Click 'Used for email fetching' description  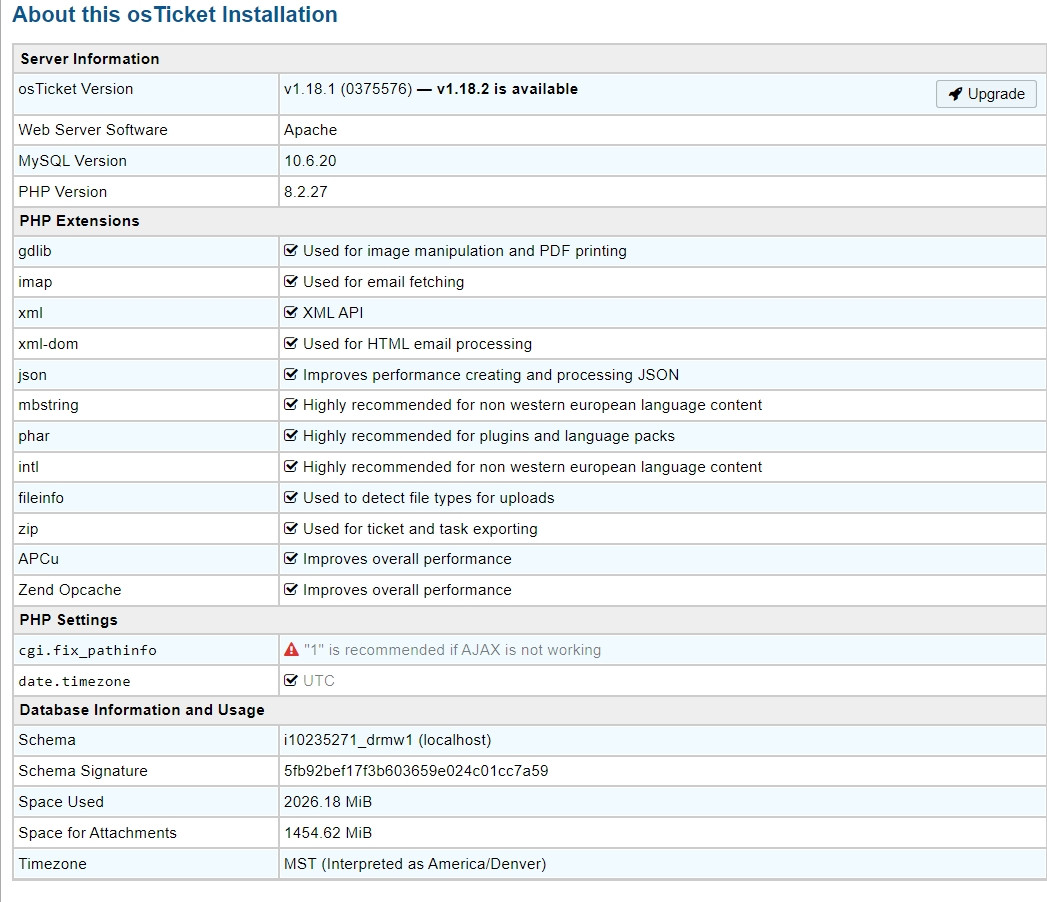383,282
